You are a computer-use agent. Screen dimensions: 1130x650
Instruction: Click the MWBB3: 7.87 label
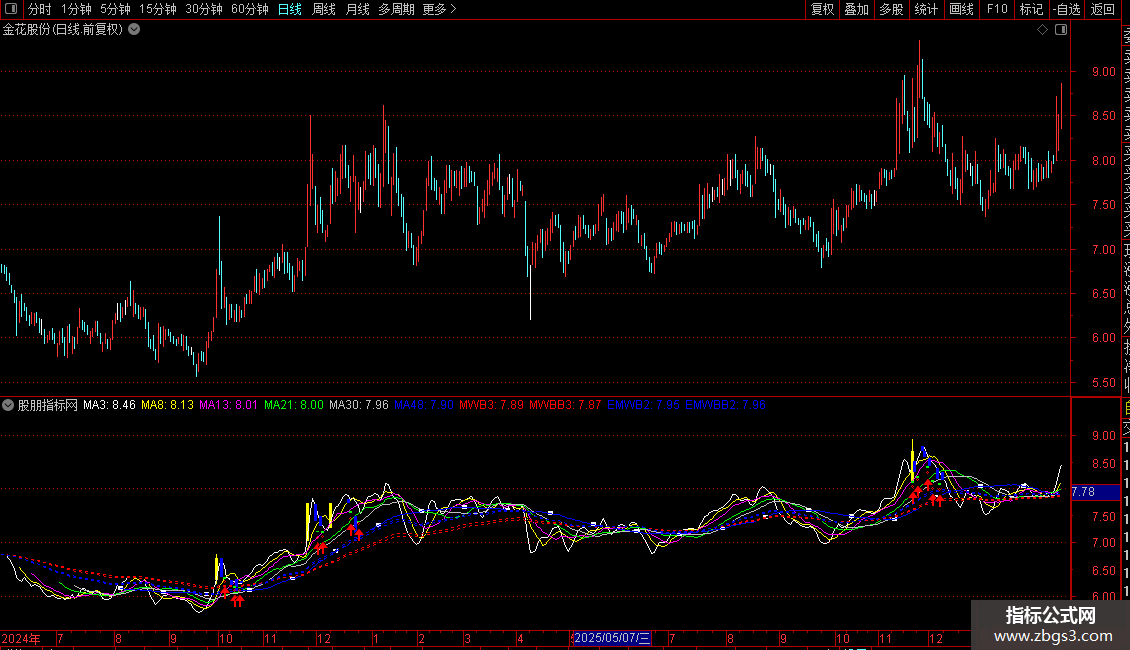(565, 405)
